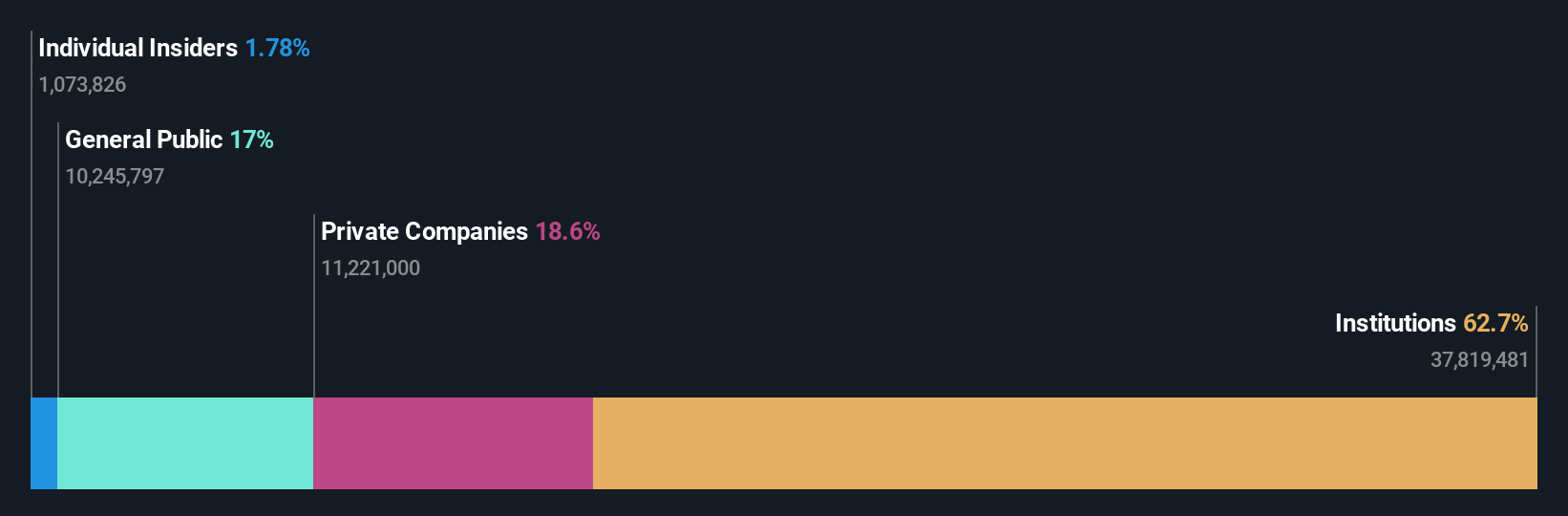Click the Individual Insiders label
1568x516 pixels.
pos(138,48)
